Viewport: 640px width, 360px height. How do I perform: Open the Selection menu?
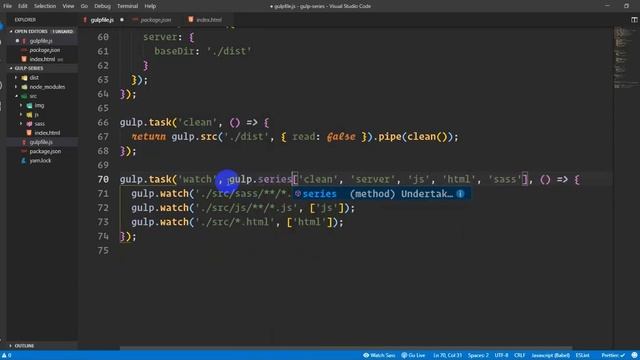point(44,6)
